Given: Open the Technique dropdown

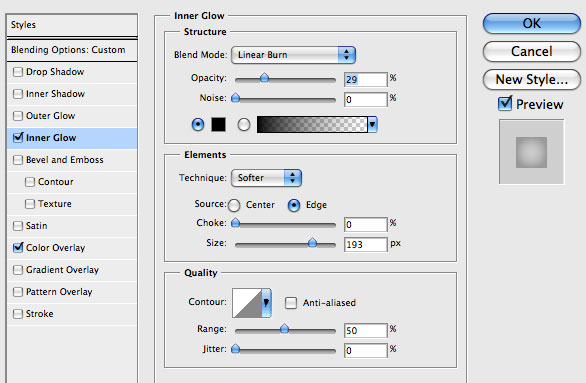Looking at the screenshot, I should tap(266, 178).
